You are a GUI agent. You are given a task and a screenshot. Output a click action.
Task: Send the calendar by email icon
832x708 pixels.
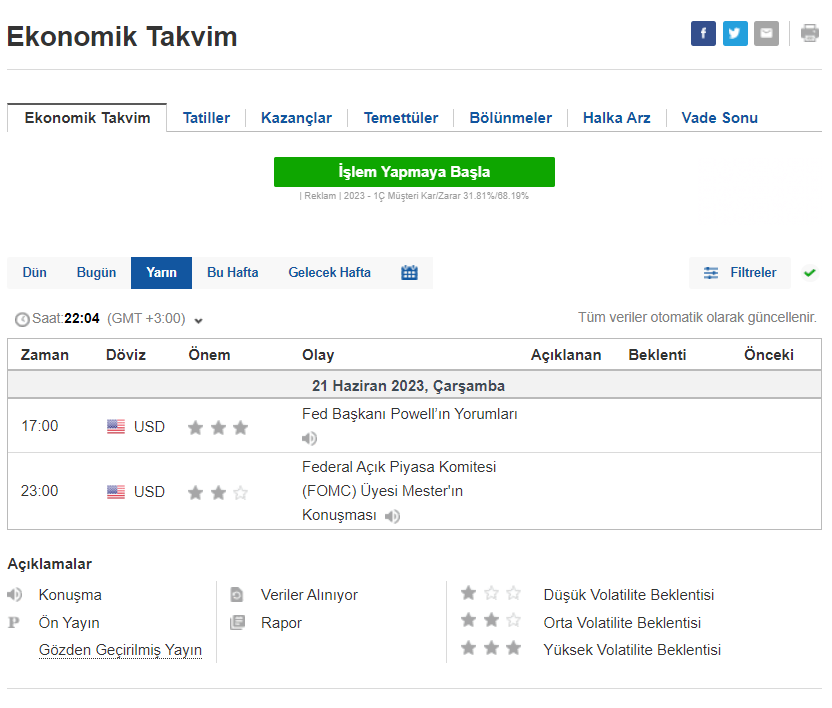pyautogui.click(x=766, y=34)
